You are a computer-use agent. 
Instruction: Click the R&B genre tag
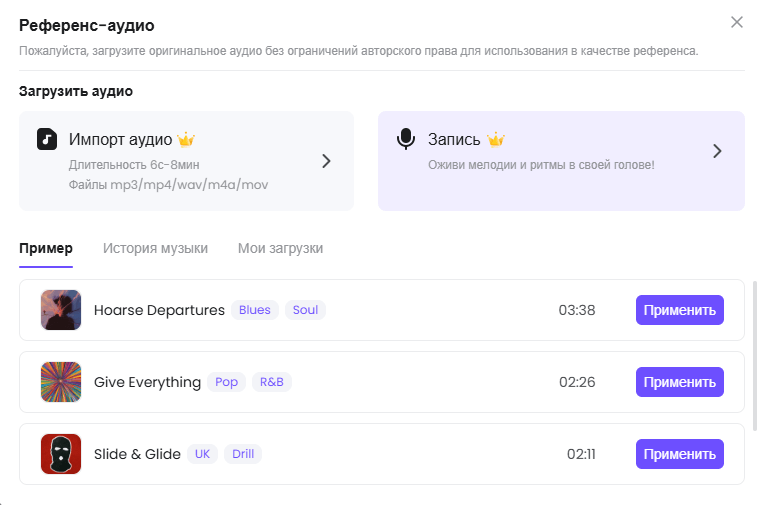272,382
